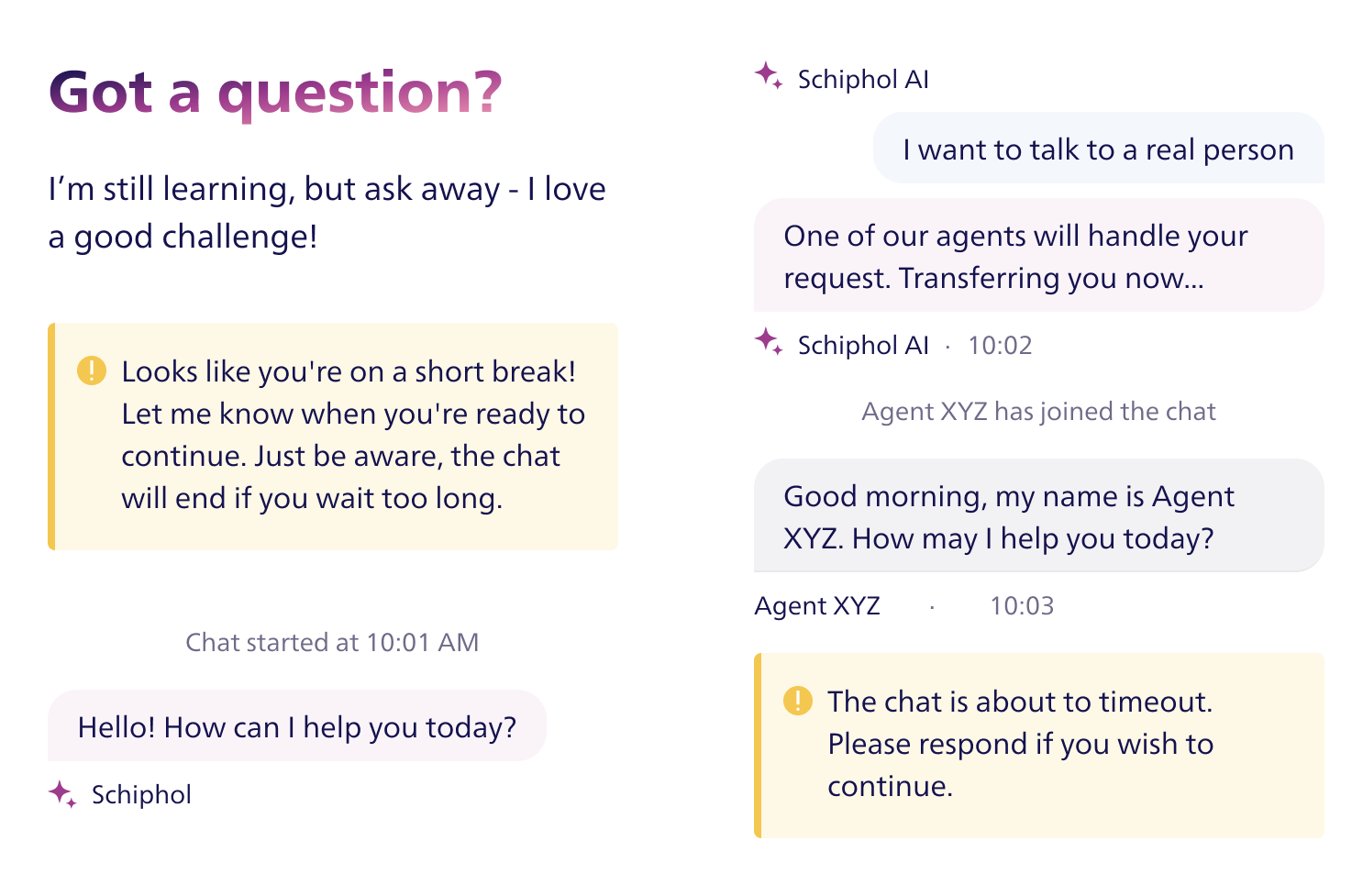Click the sparkle icon beside top Schiphol AI label

769,76
